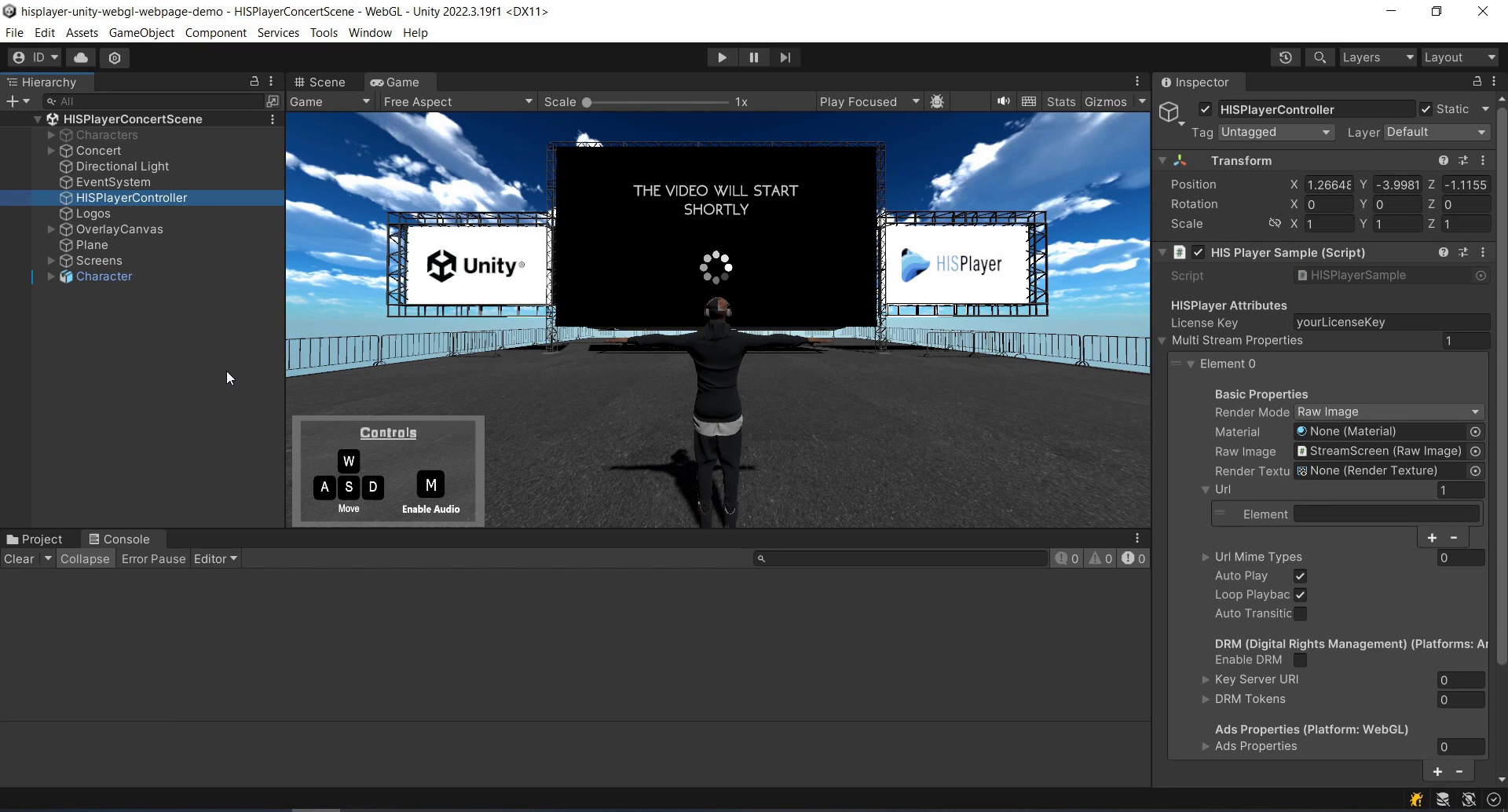Toggle the Loop Playback checkbox
The width and height of the screenshot is (1508, 812).
[1300, 594]
